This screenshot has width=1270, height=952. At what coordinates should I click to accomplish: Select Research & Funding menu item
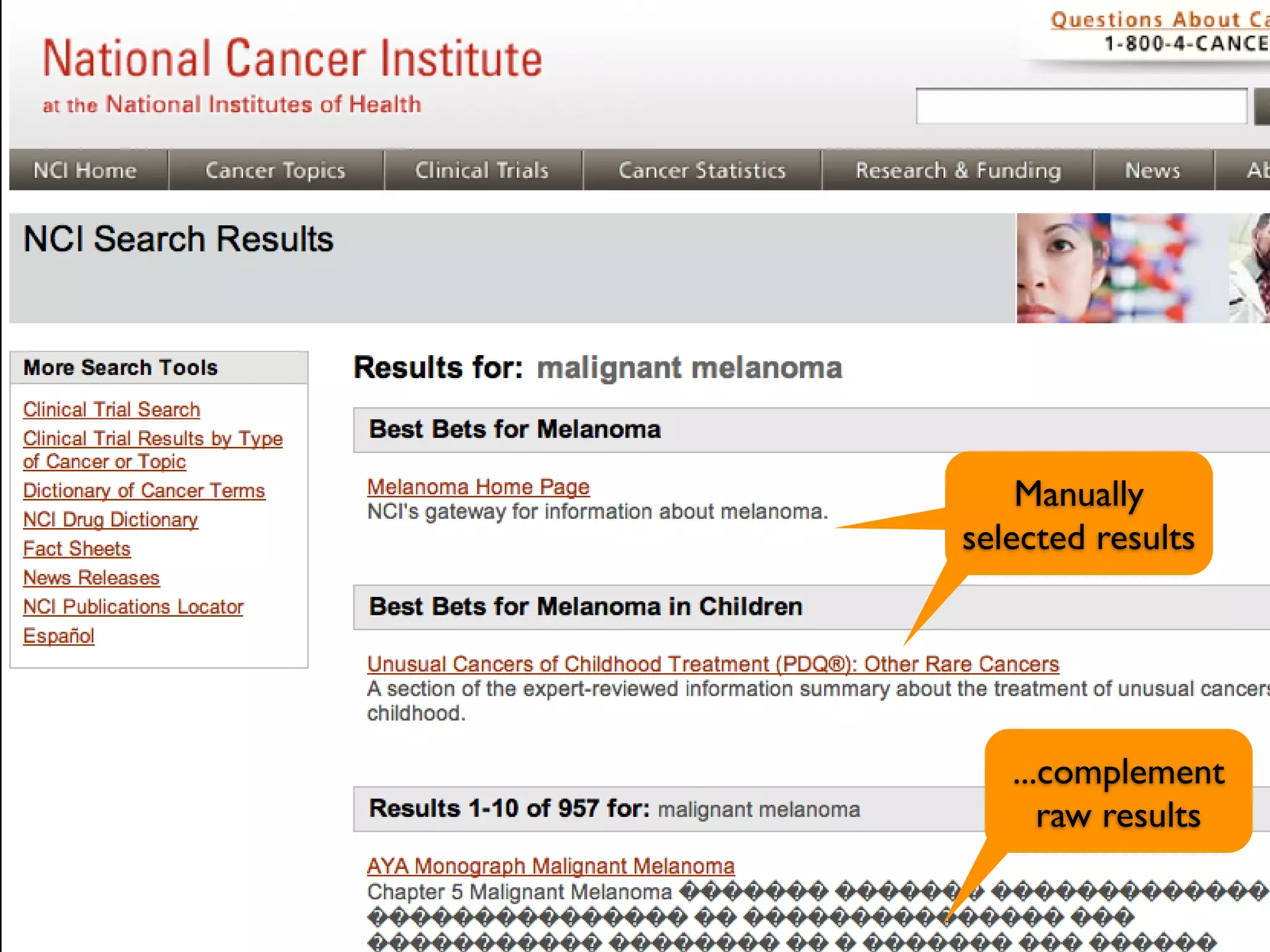tap(958, 170)
